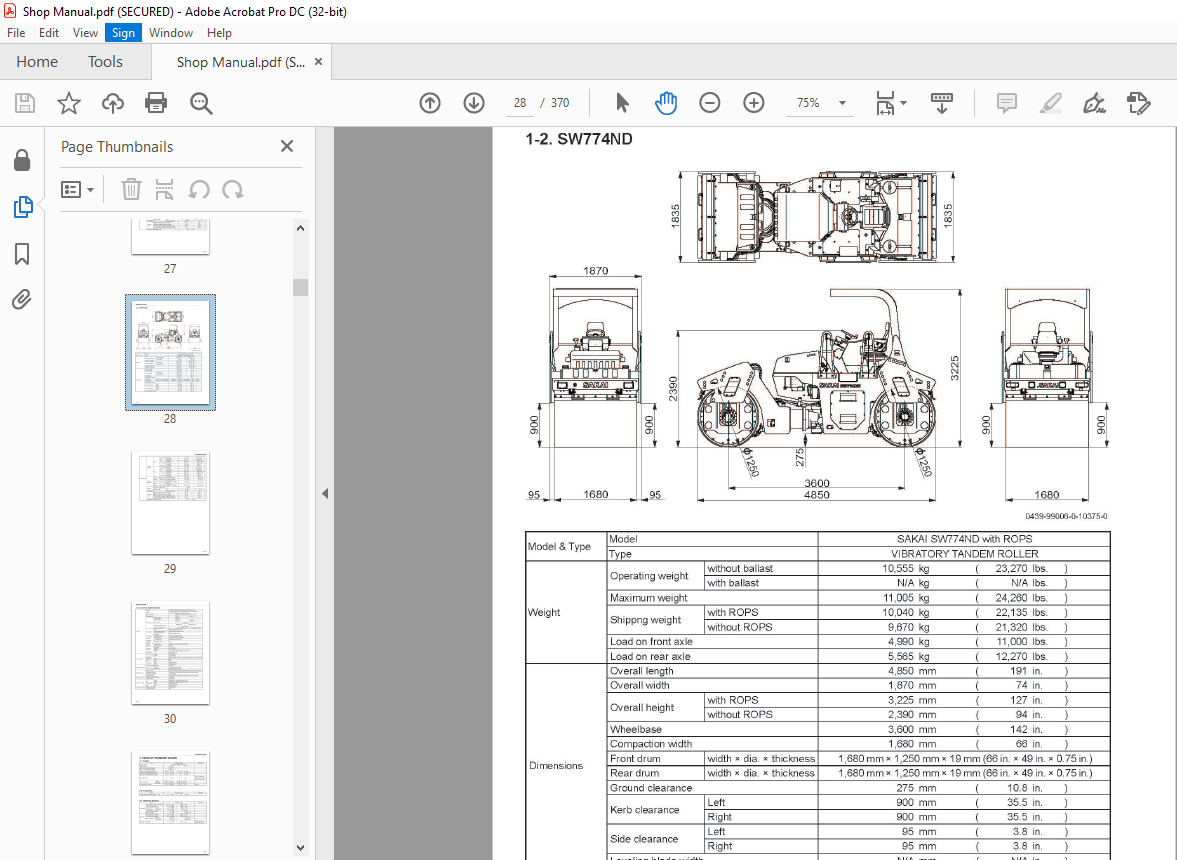
Task: Select page 28 thumbnail
Action: tap(170, 352)
